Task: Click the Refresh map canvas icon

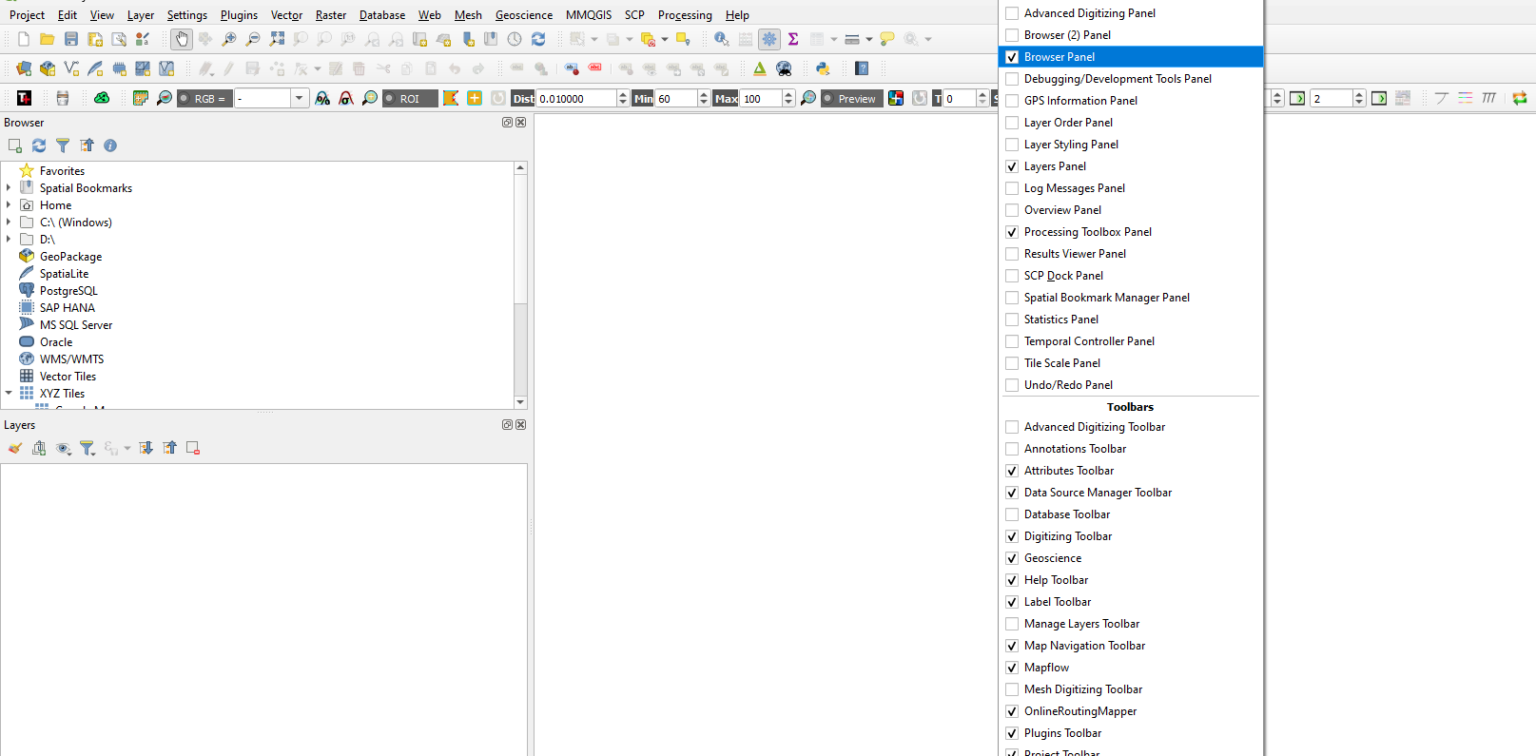Action: [x=538, y=39]
